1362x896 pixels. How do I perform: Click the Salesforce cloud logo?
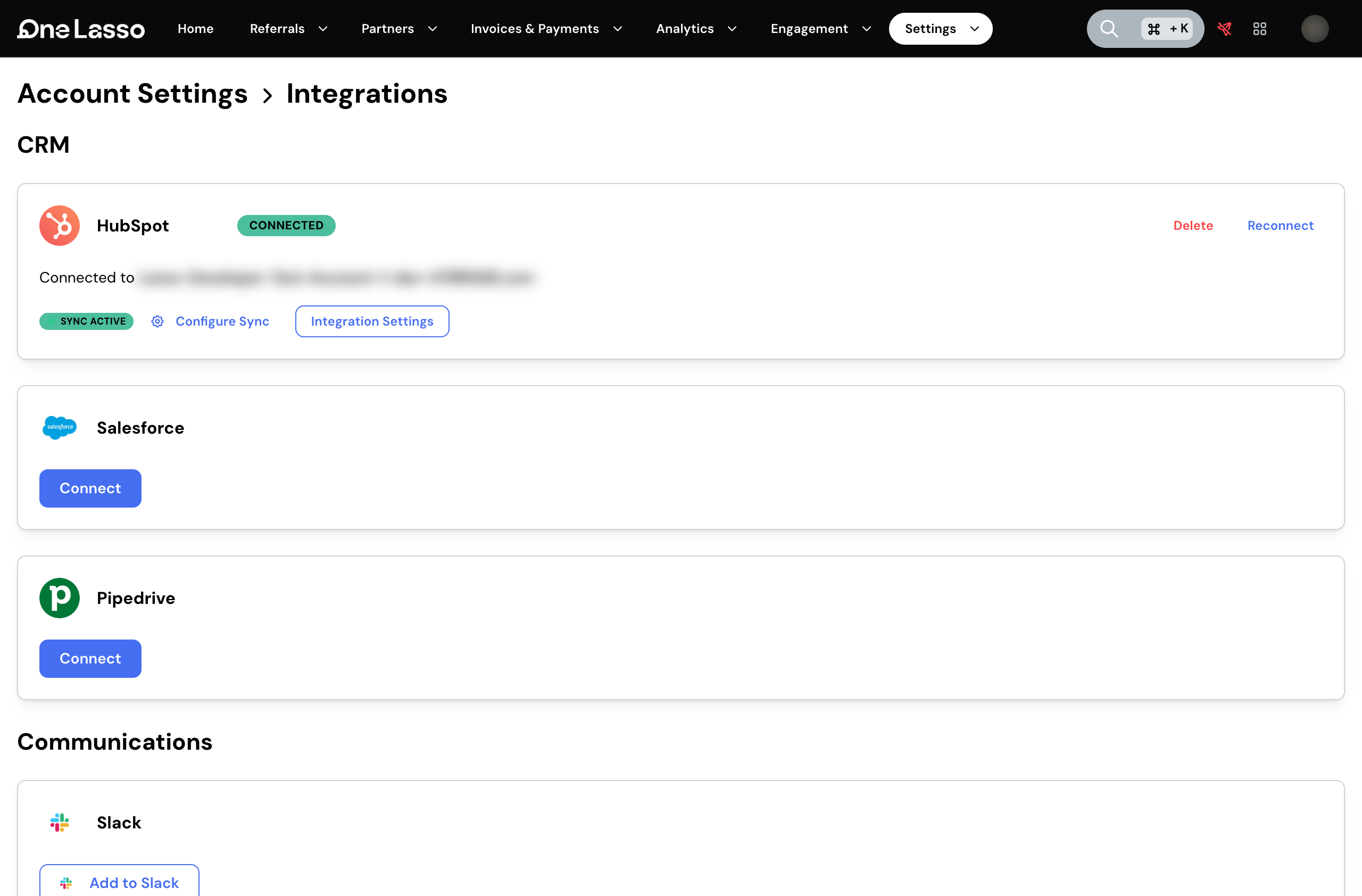pos(60,427)
